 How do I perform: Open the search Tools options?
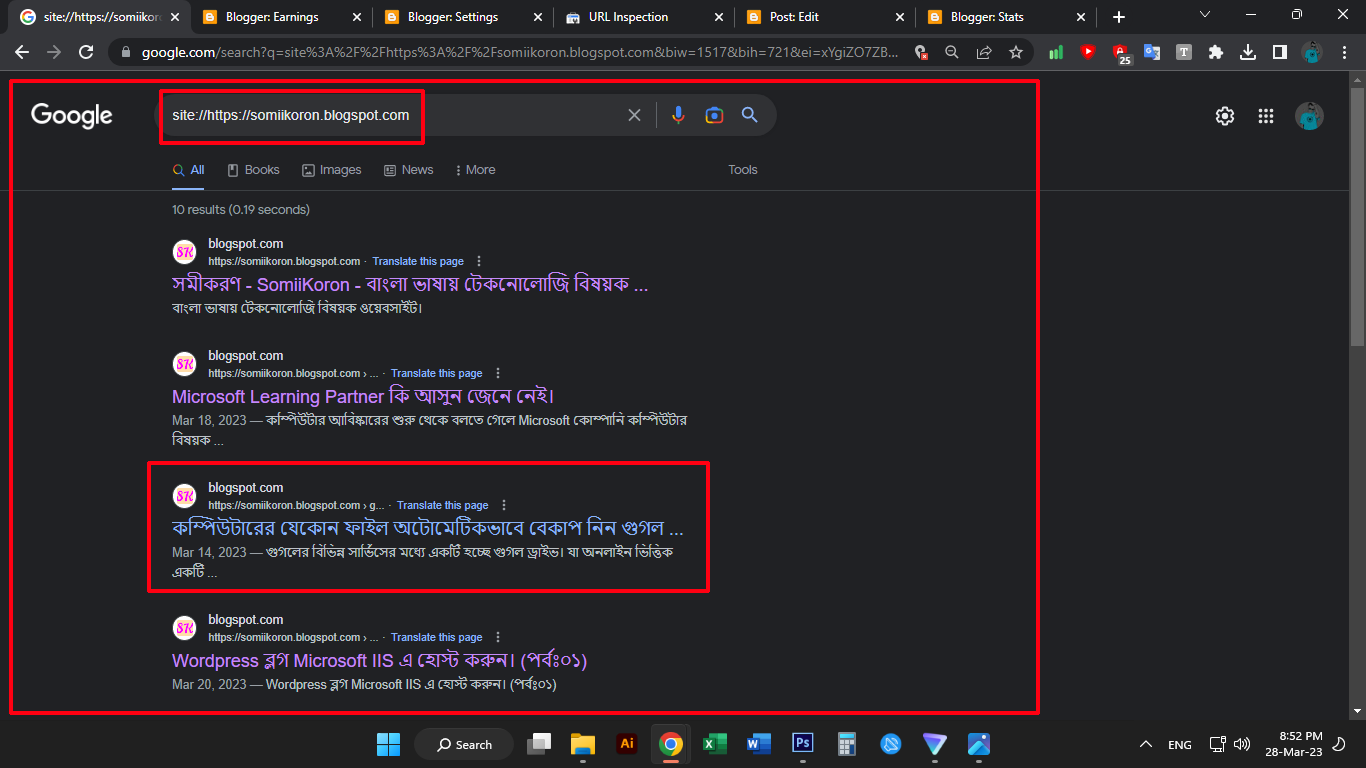click(743, 170)
